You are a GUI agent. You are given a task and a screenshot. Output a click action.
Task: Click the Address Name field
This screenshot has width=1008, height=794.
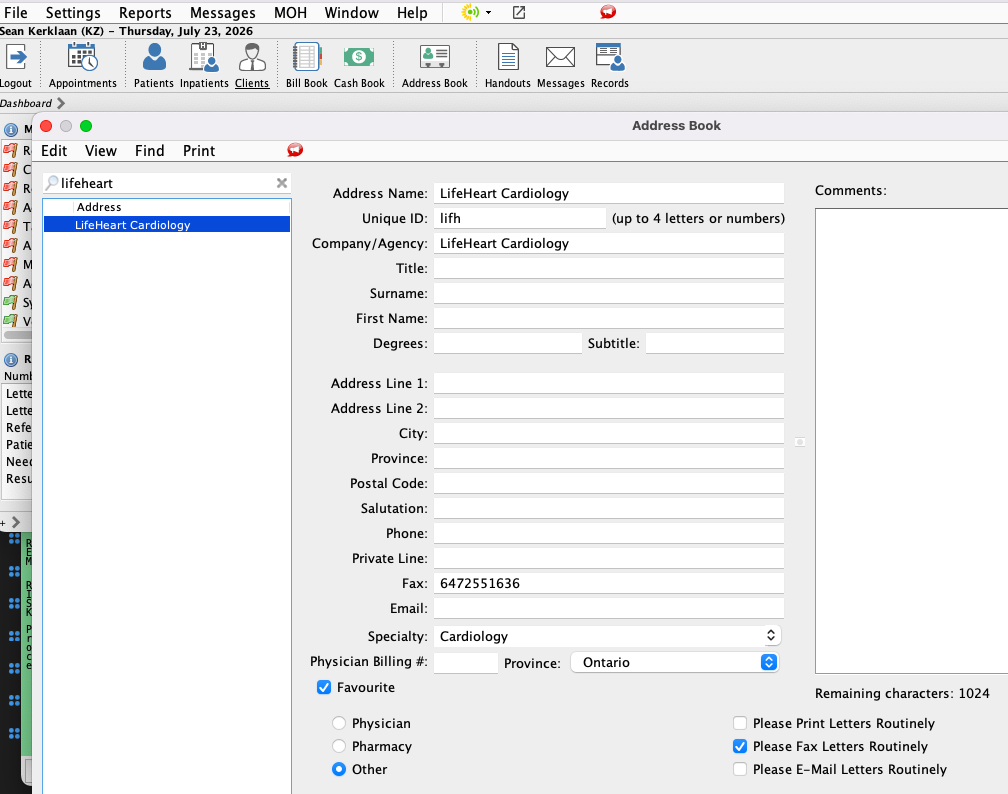(609, 193)
